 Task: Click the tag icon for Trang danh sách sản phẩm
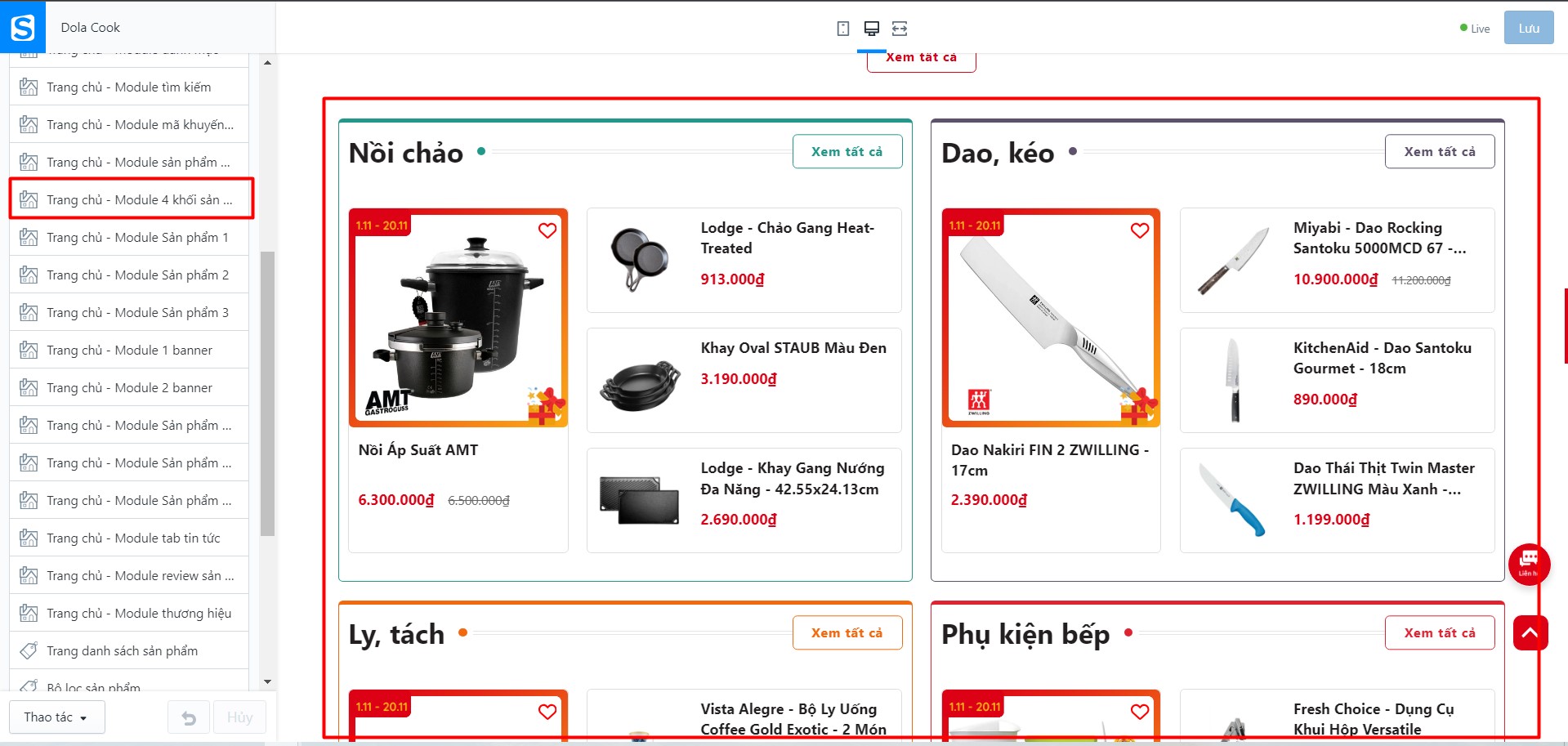click(x=29, y=650)
